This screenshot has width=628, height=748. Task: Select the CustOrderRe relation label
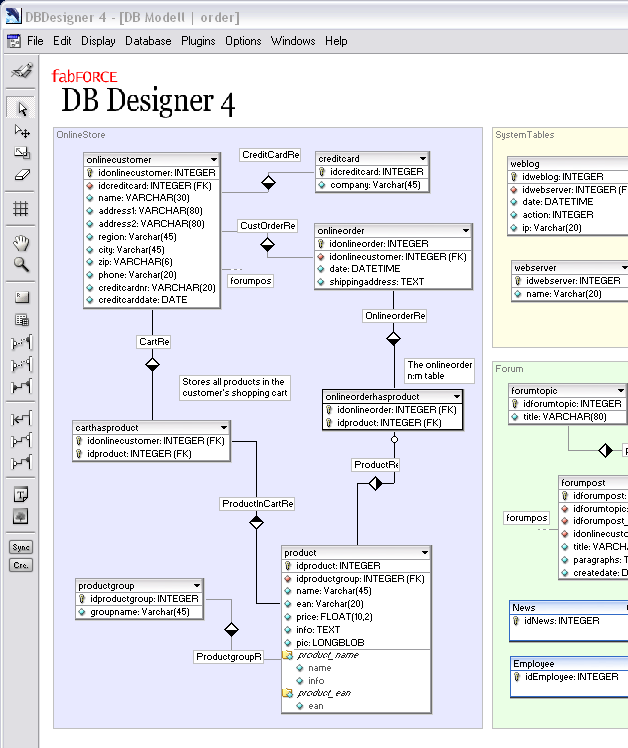[x=268, y=226]
